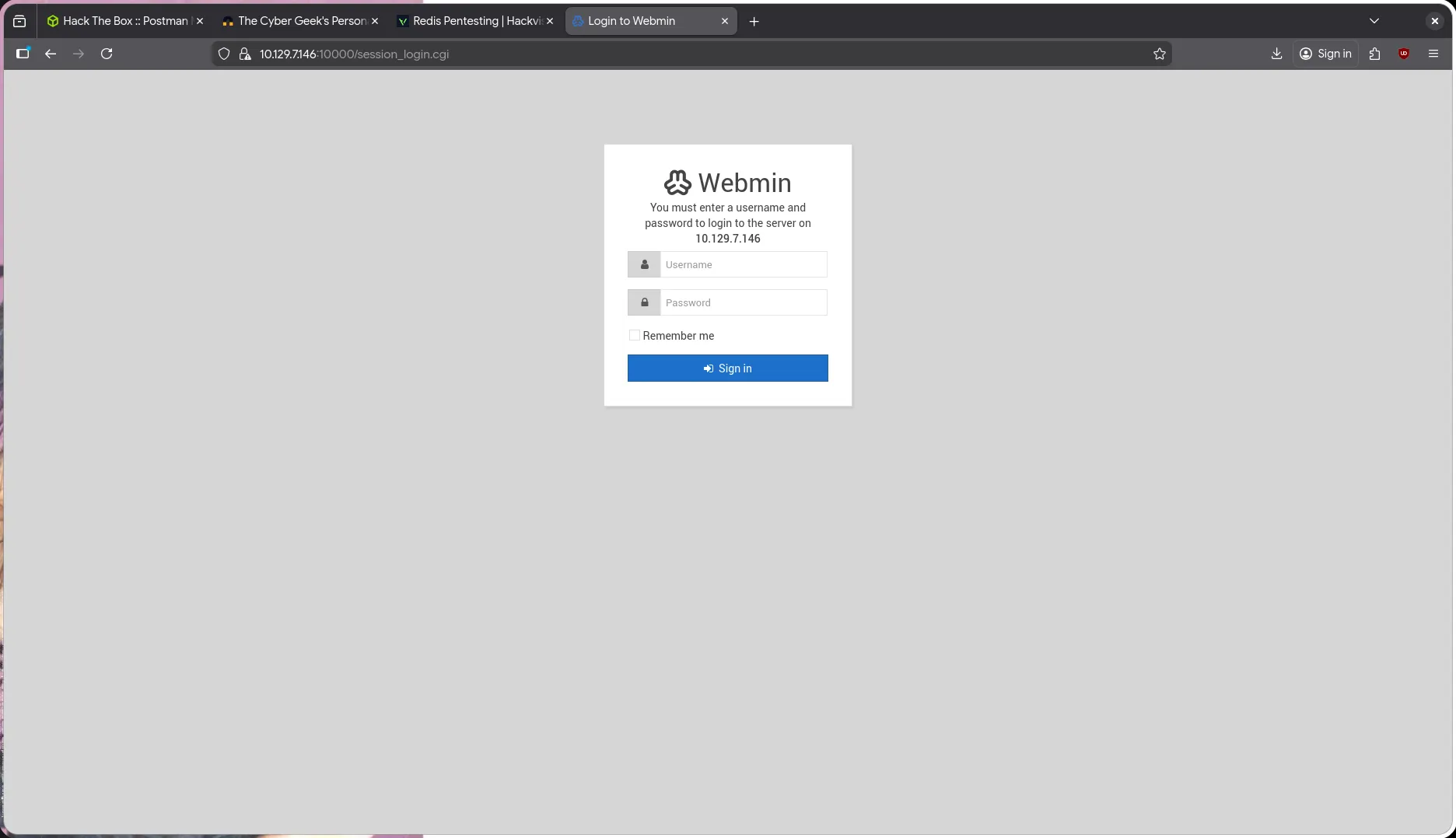1456x838 pixels.
Task: Open the browser hamburger menu
Action: click(1433, 54)
